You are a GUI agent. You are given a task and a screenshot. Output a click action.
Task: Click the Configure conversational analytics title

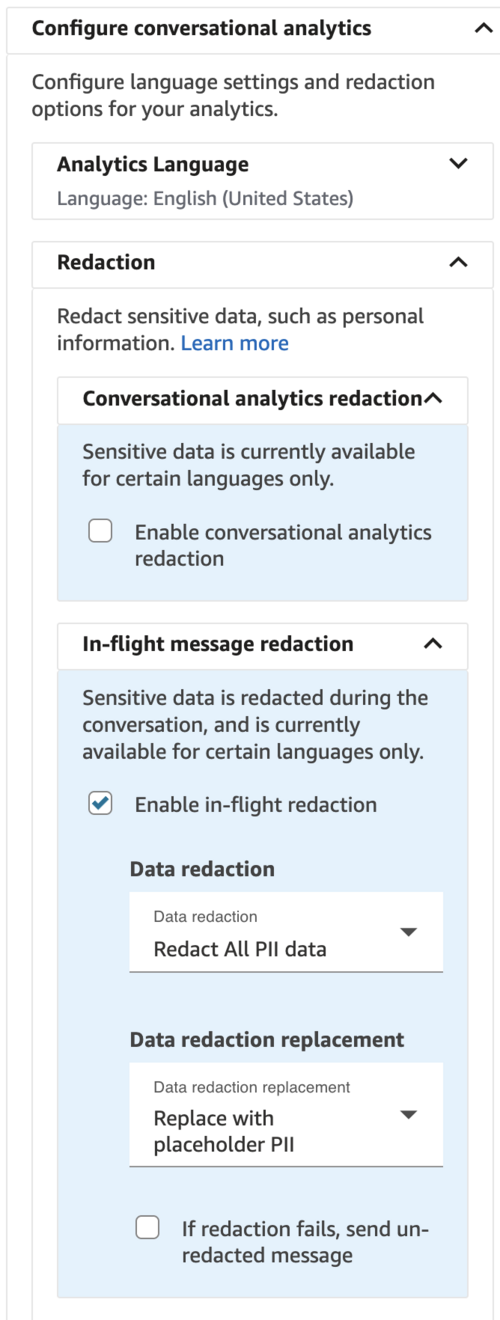pos(202,29)
